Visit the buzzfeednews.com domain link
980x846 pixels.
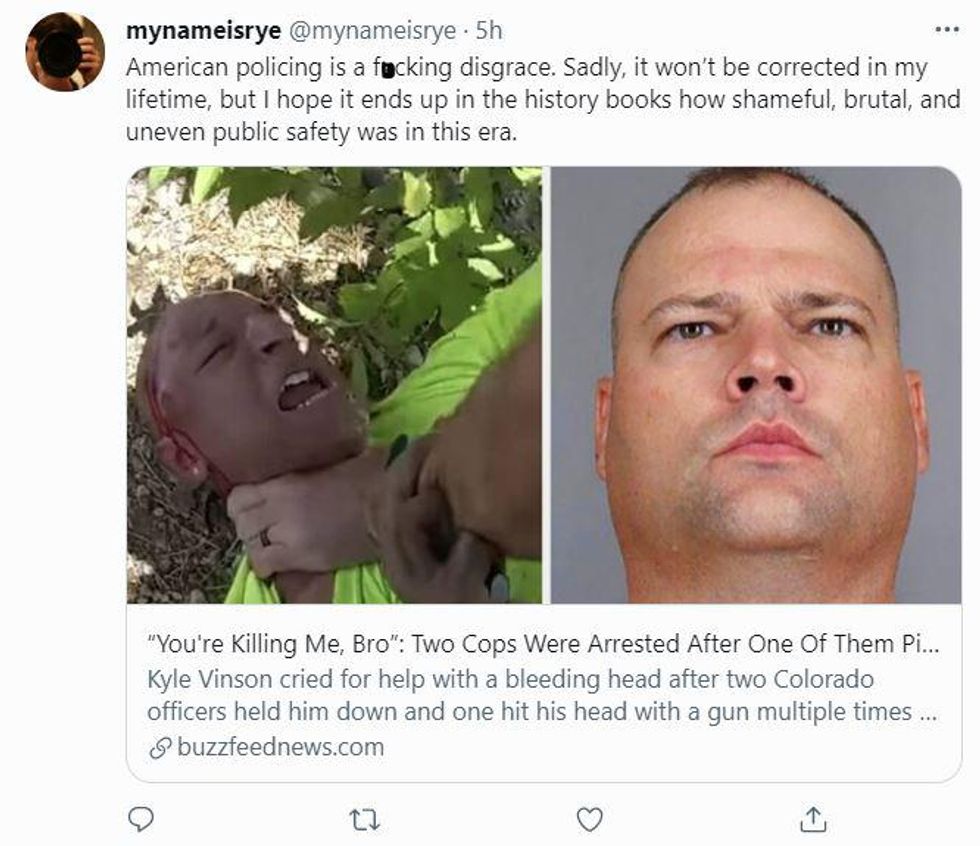pyautogui.click(x=280, y=747)
